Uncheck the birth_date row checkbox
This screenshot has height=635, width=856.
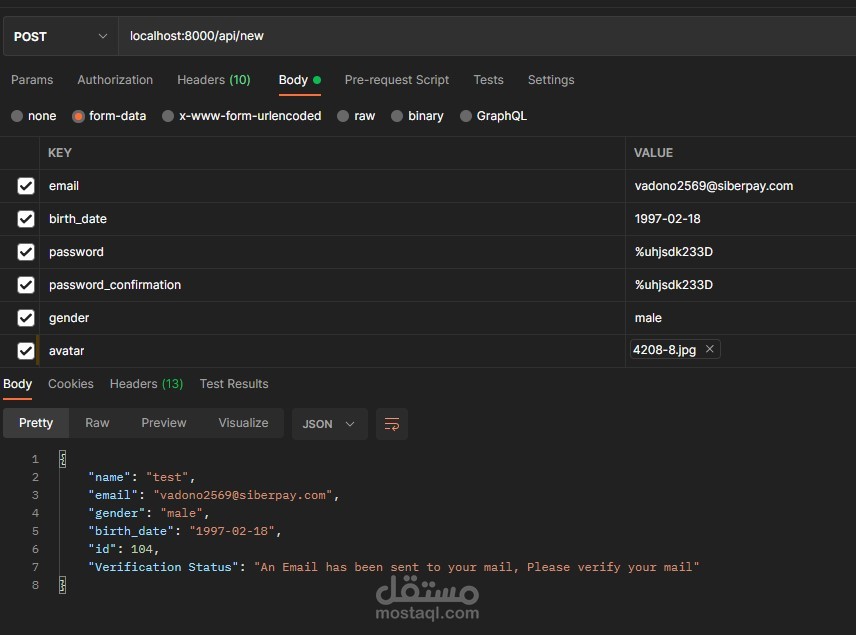(26, 219)
